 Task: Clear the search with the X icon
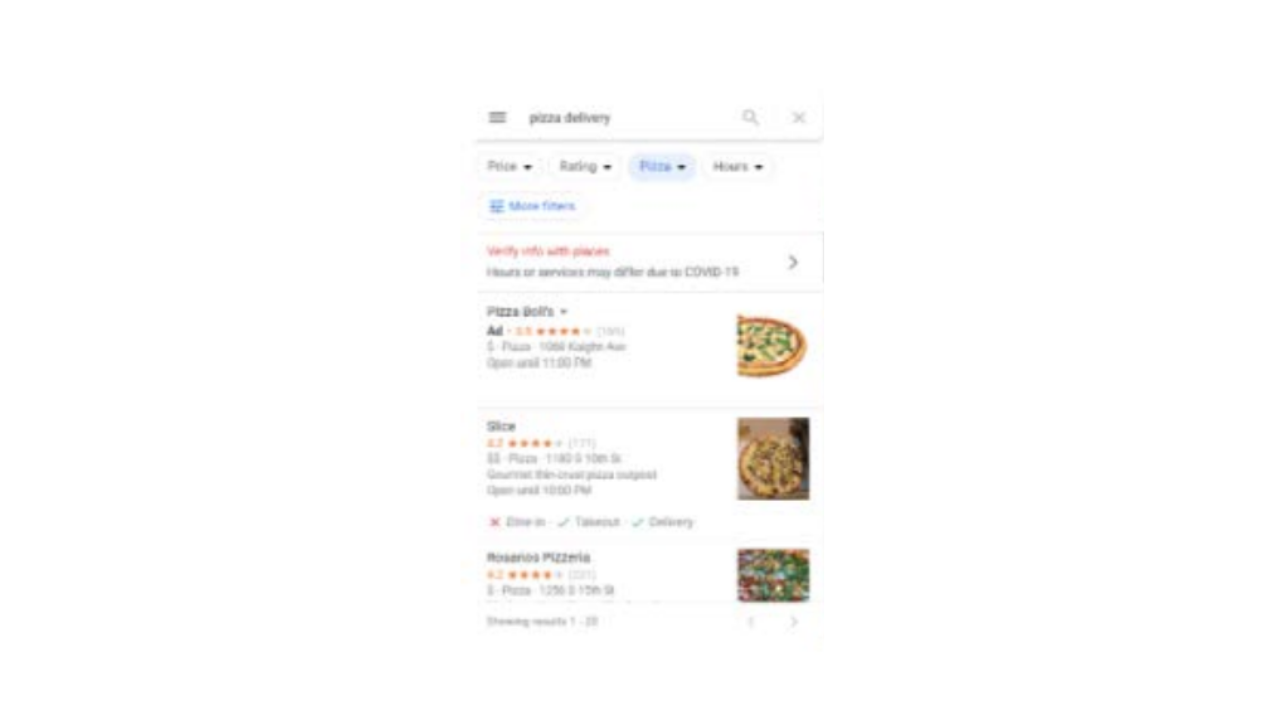tap(799, 117)
